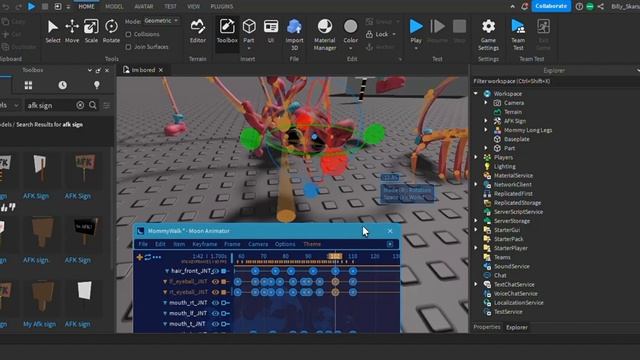The height and width of the screenshot is (360, 640).
Task: Open the UI insert tool
Action: [x=271, y=31]
